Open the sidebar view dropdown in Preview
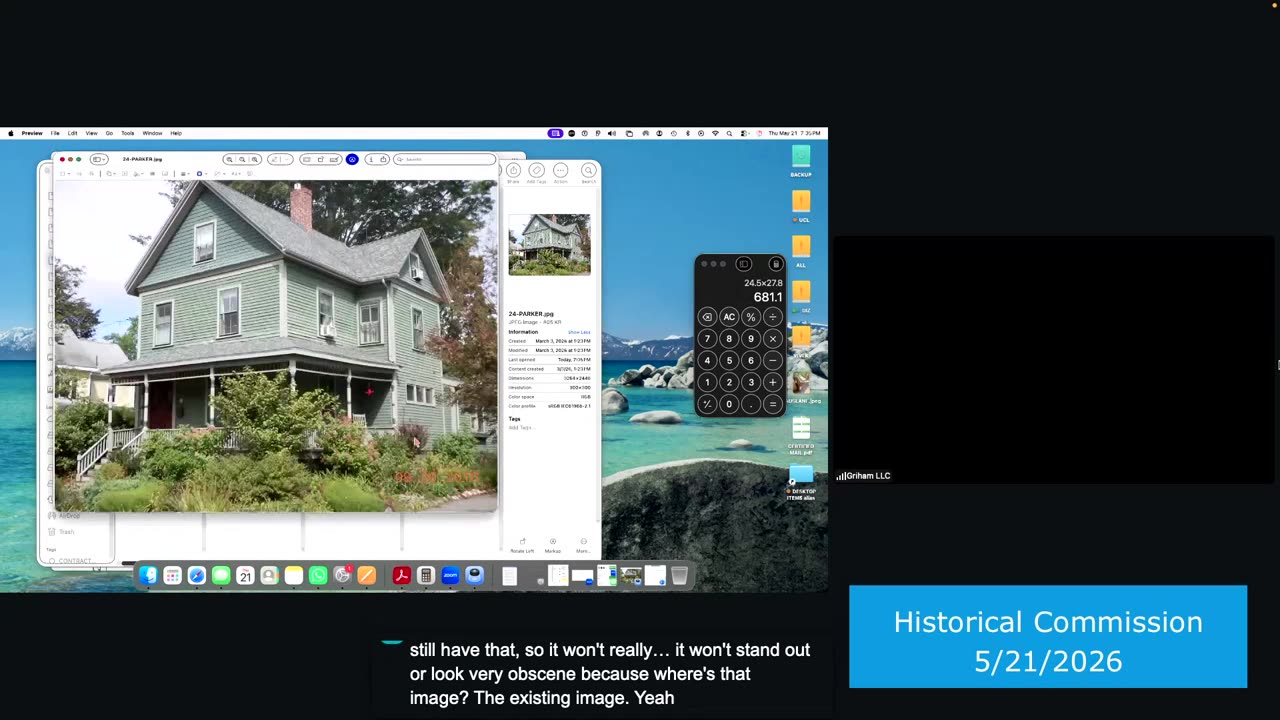The height and width of the screenshot is (720, 1280). point(99,159)
